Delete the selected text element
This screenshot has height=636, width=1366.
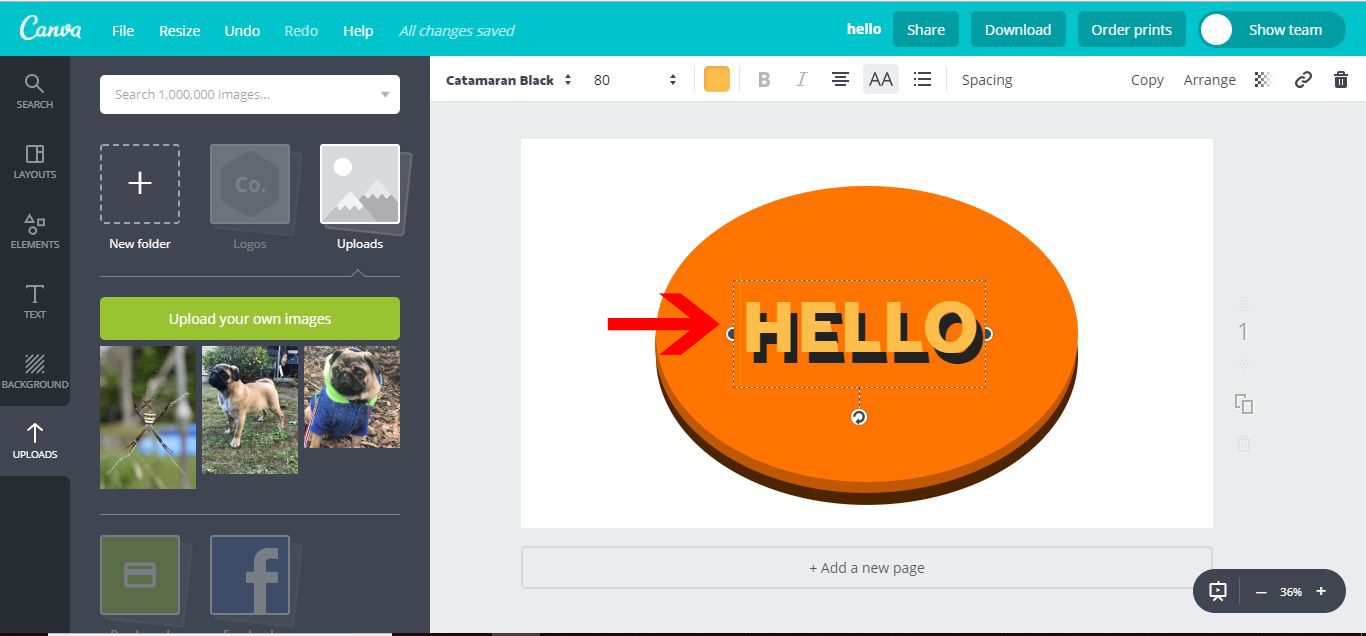coord(1340,79)
